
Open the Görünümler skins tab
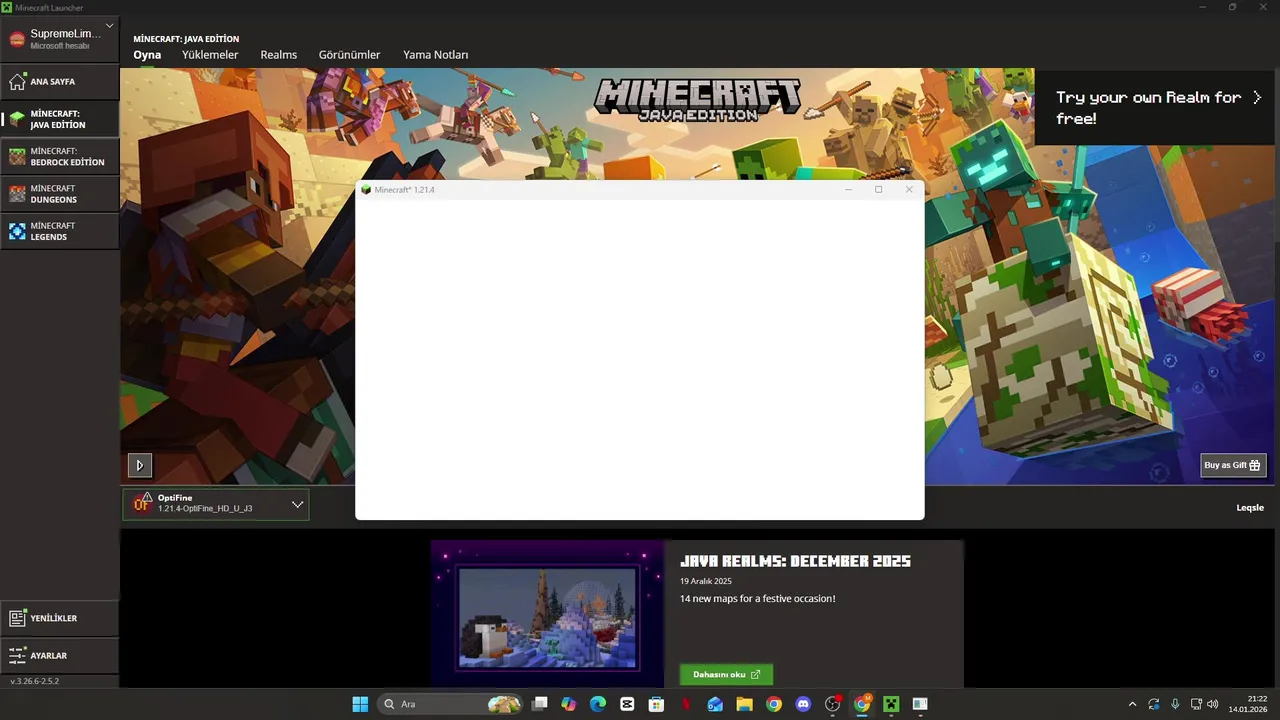pos(349,55)
